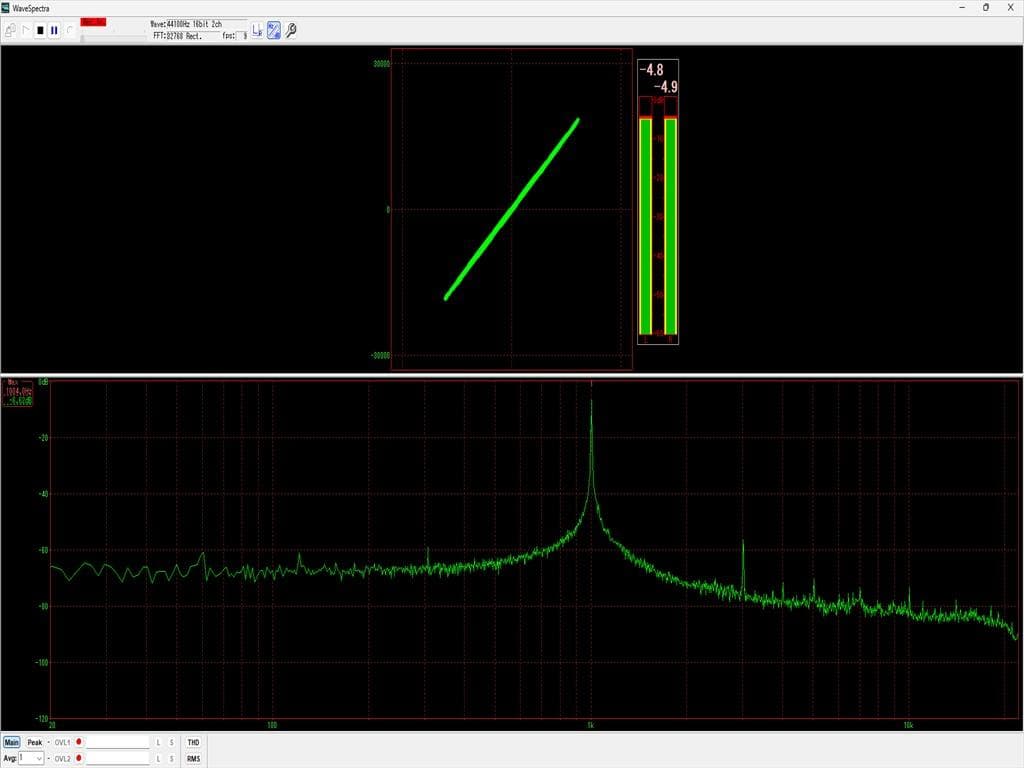Open the wrench settings icon
Image resolution: width=1024 pixels, height=768 pixels.
tap(291, 30)
